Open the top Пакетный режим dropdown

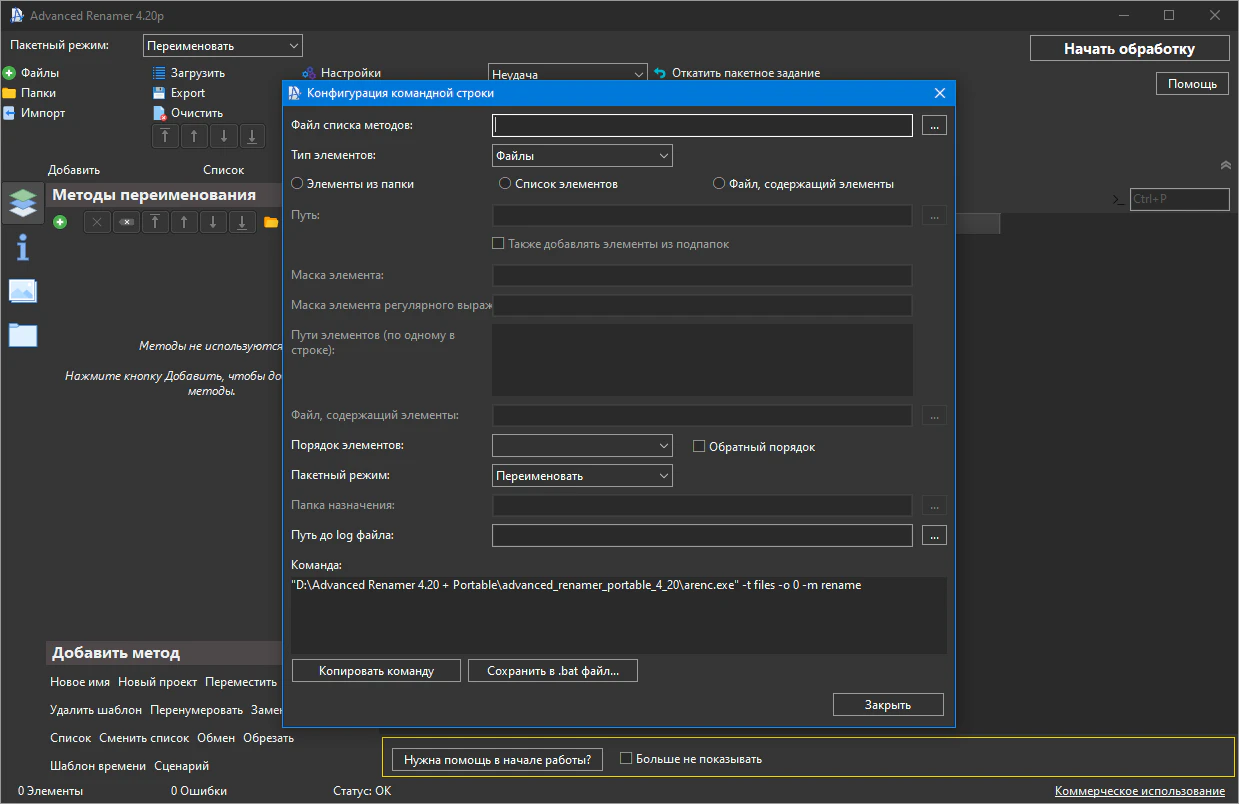tap(223, 46)
